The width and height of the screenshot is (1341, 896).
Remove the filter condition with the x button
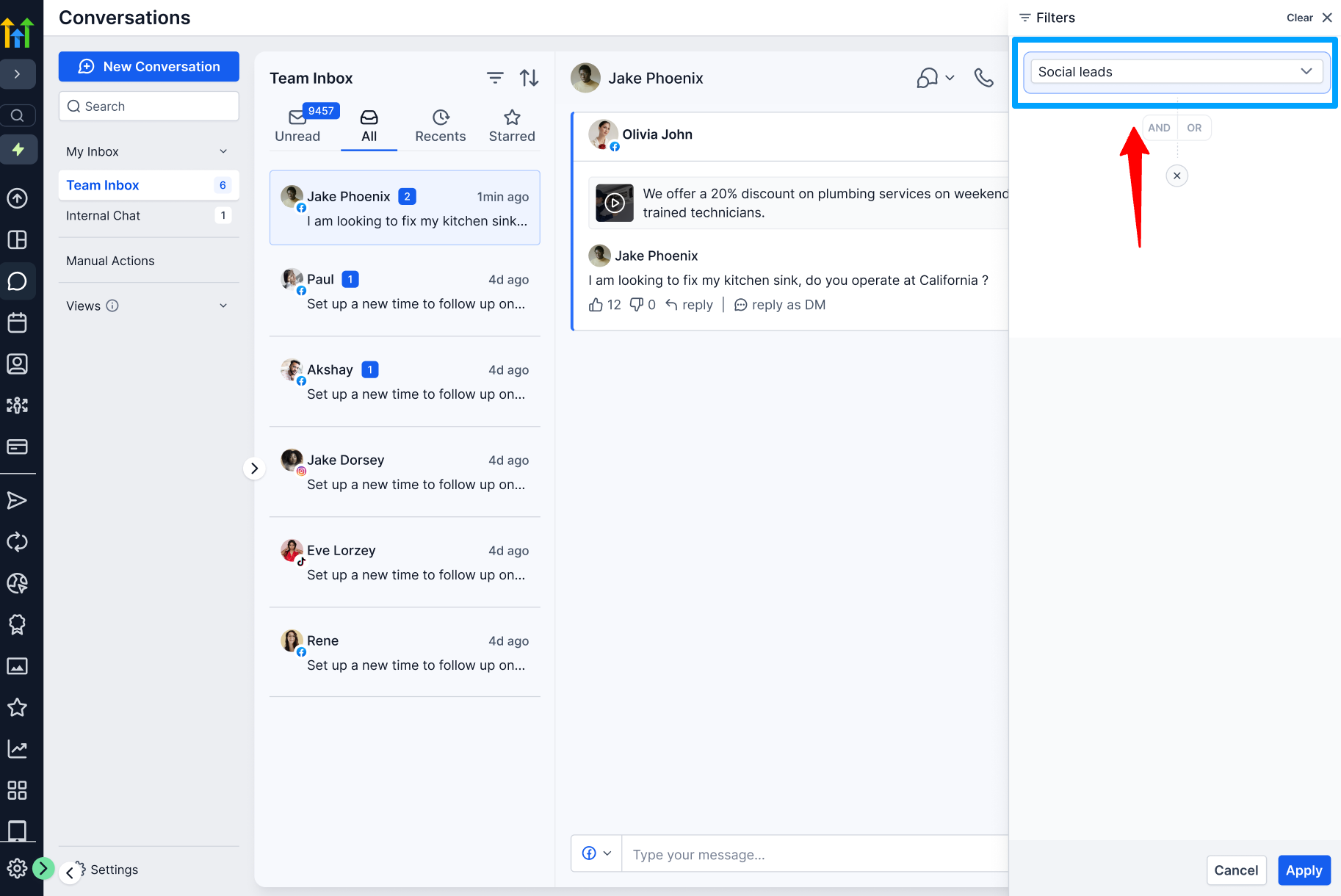(1176, 176)
